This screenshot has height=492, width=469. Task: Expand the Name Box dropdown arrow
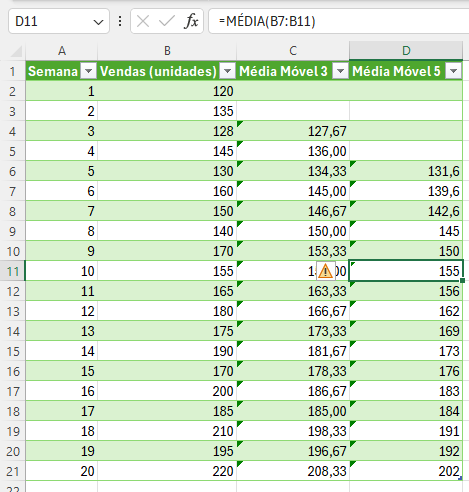pyautogui.click(x=98, y=22)
